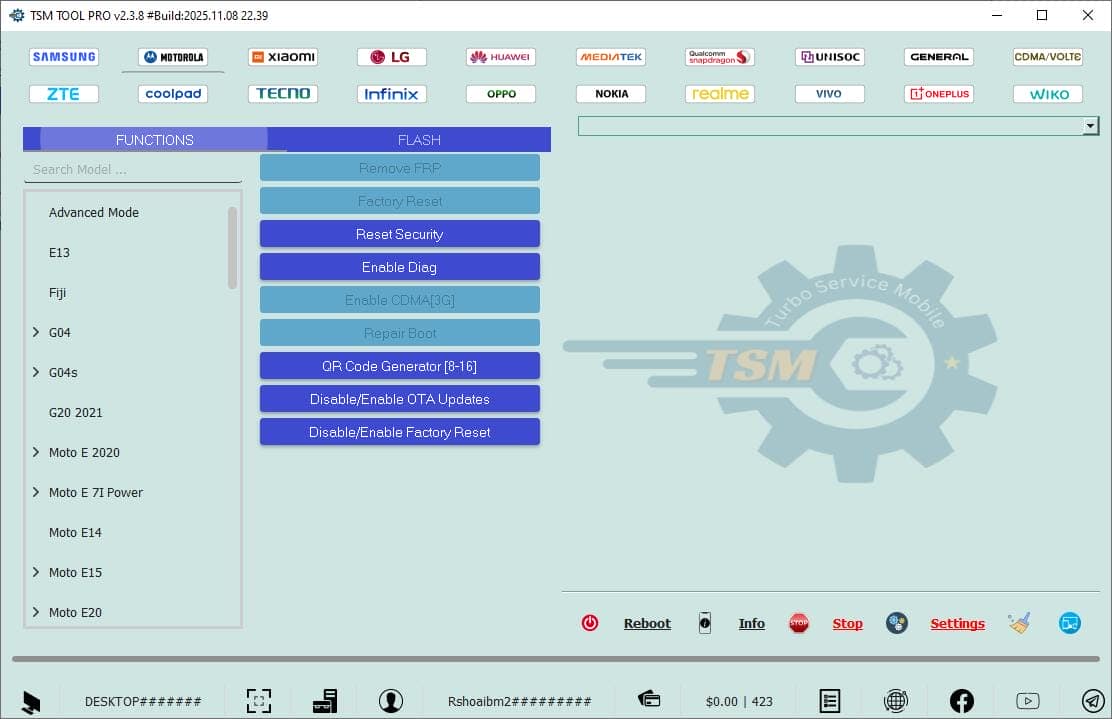The image size is (1112, 719).
Task: Click the wallet icon next to the balance
Action: tap(648, 700)
